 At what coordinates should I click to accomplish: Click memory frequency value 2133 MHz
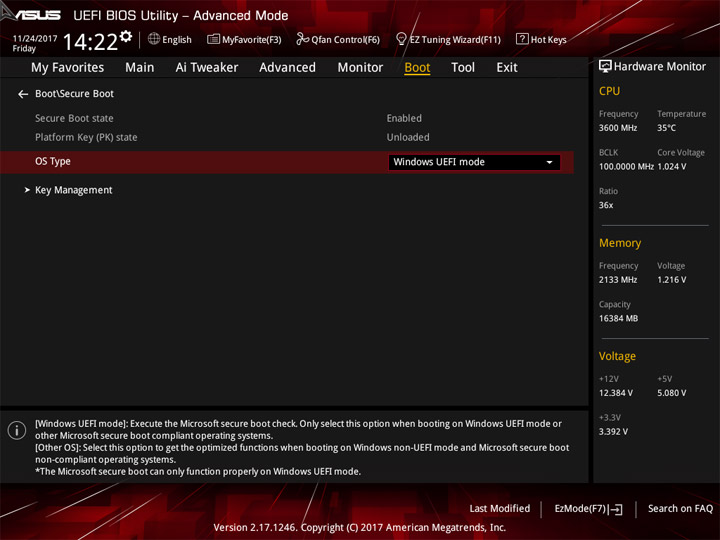point(618,280)
